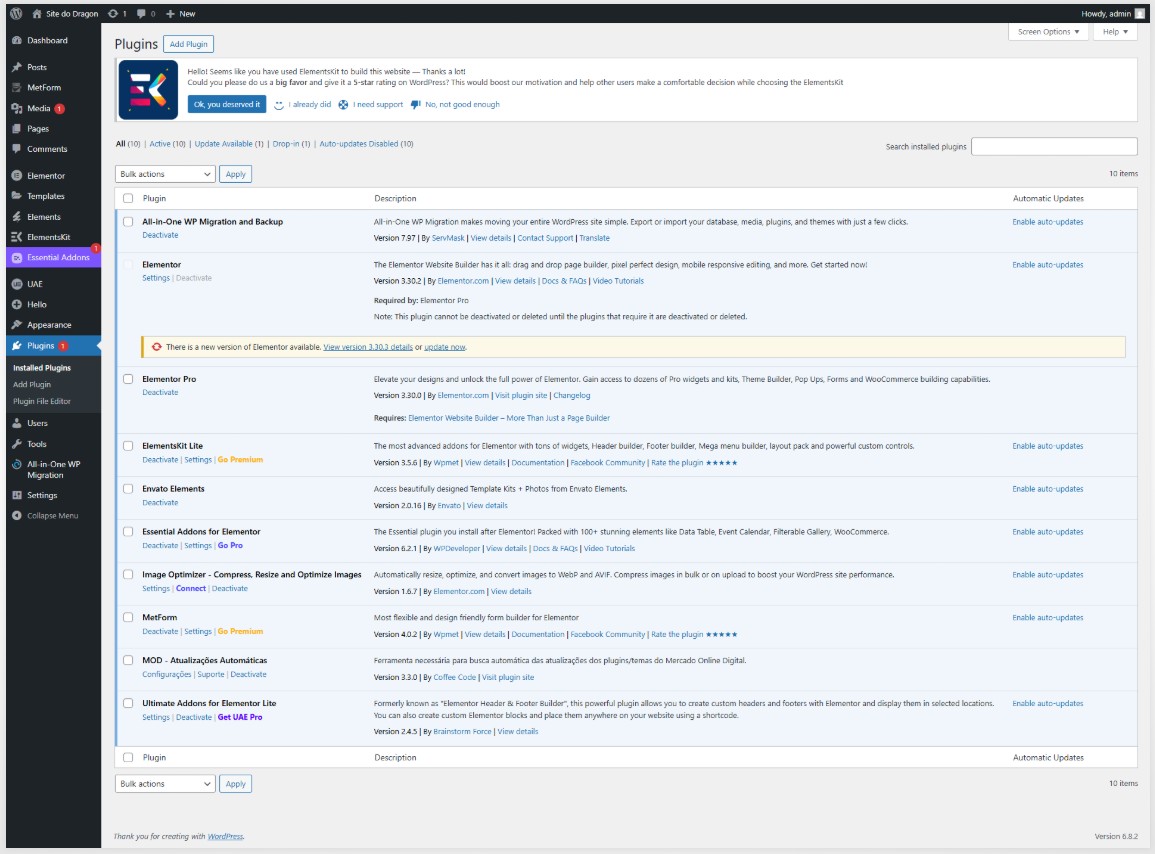Expand the Help tab
This screenshot has height=854, width=1155.
click(1115, 32)
